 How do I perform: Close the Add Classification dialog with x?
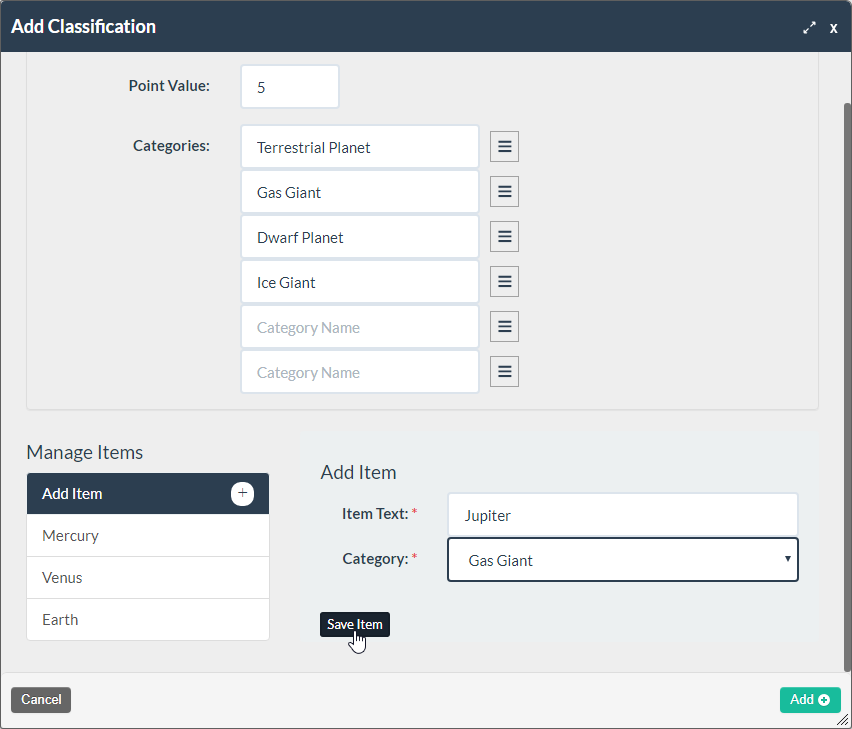tap(833, 28)
